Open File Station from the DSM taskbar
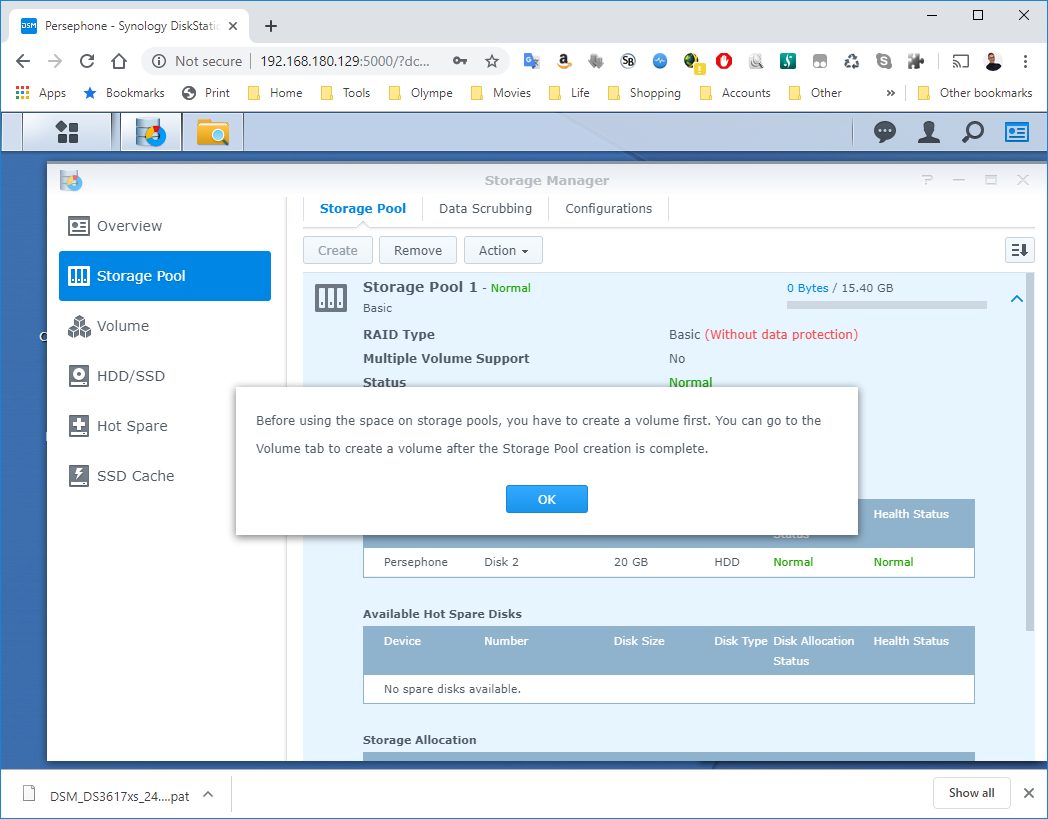 (x=213, y=132)
